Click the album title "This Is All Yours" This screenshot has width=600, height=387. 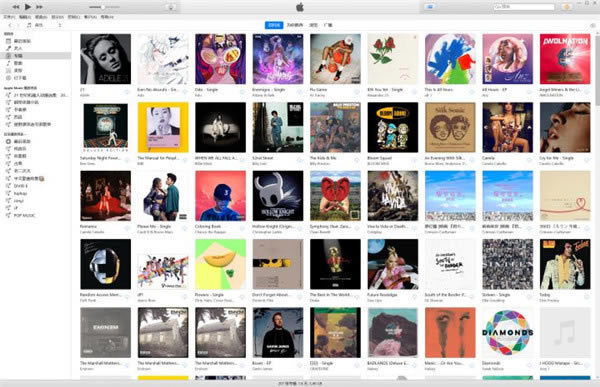point(439,90)
